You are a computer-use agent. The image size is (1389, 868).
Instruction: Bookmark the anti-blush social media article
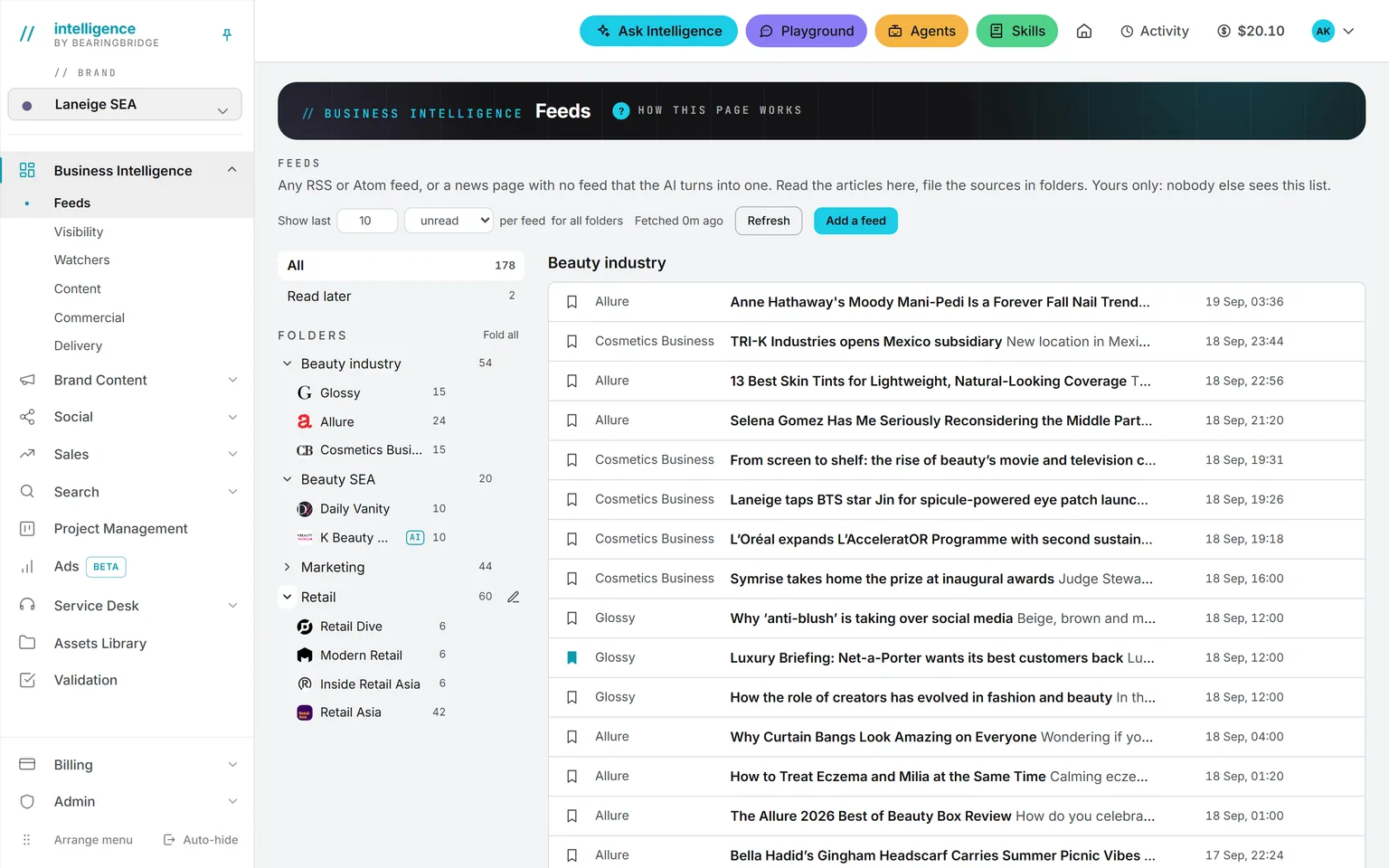click(572, 618)
